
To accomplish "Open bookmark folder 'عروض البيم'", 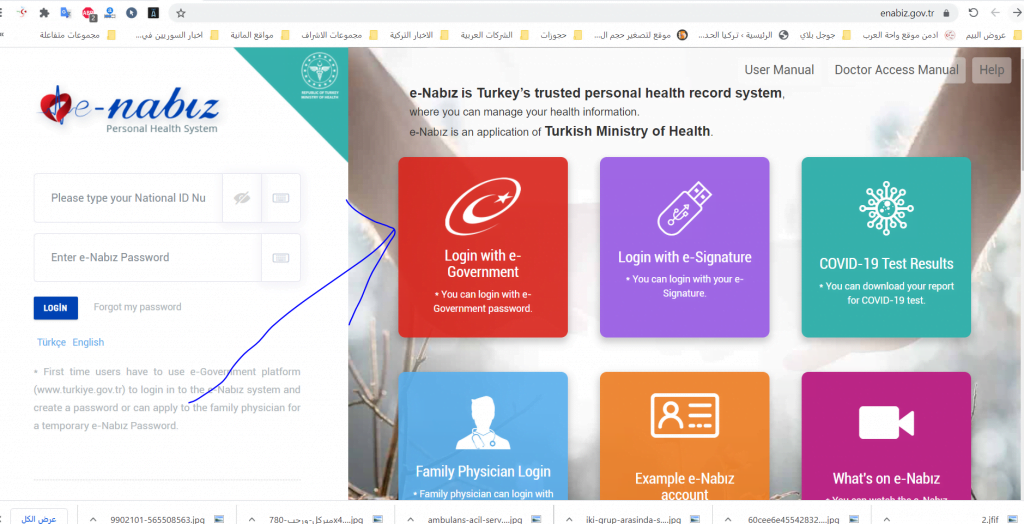I will 993,35.
